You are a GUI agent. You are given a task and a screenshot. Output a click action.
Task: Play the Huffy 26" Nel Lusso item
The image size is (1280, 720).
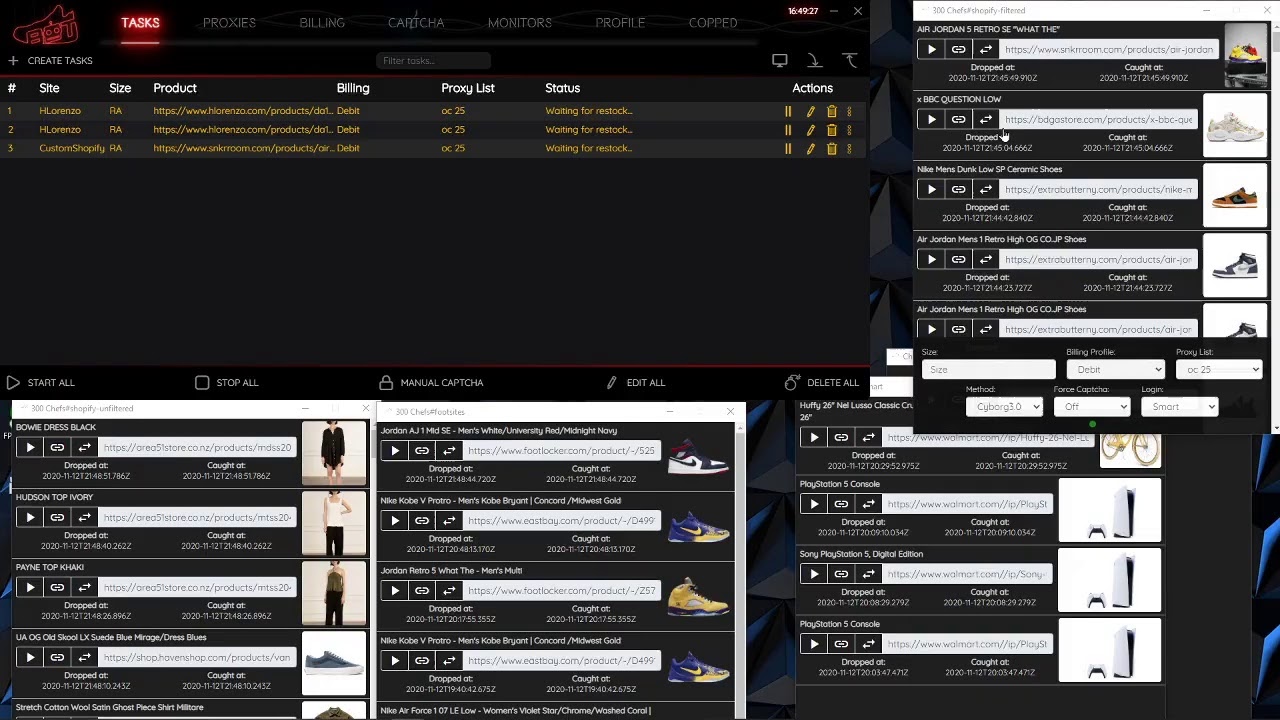[x=814, y=437]
